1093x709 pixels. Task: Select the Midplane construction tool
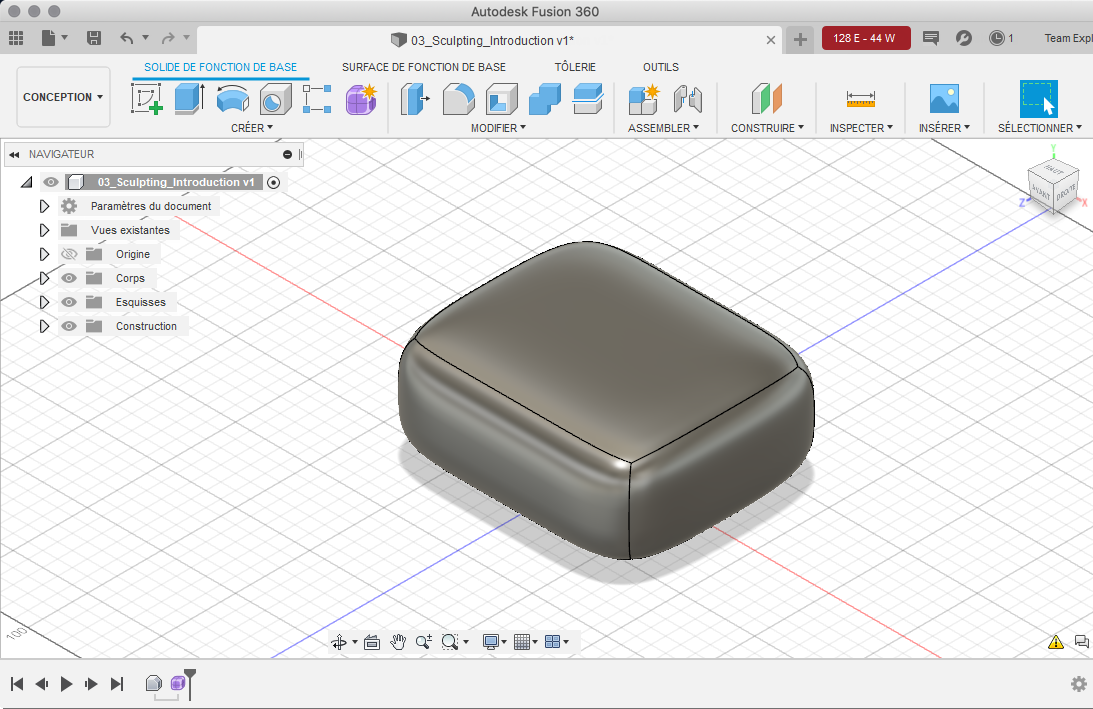point(767,98)
